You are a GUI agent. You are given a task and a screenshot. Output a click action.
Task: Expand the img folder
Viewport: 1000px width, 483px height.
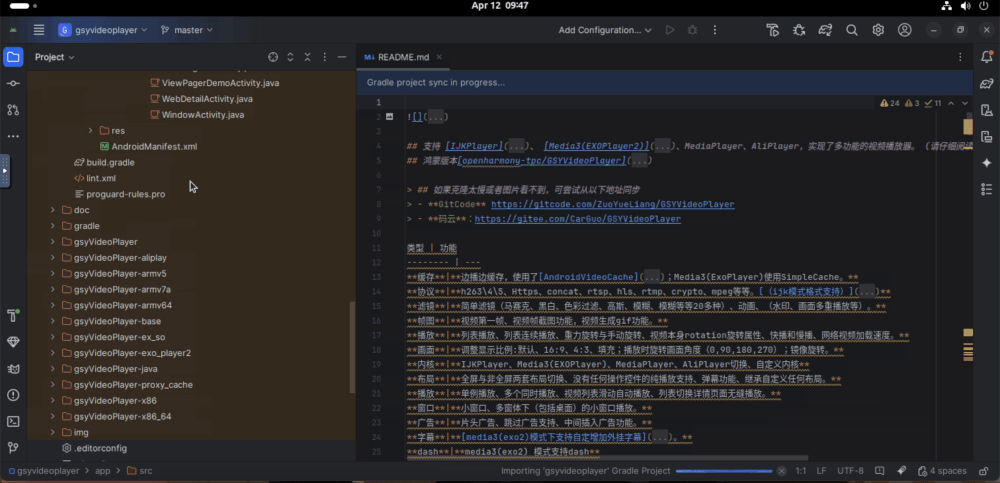pyautogui.click(x=53, y=433)
